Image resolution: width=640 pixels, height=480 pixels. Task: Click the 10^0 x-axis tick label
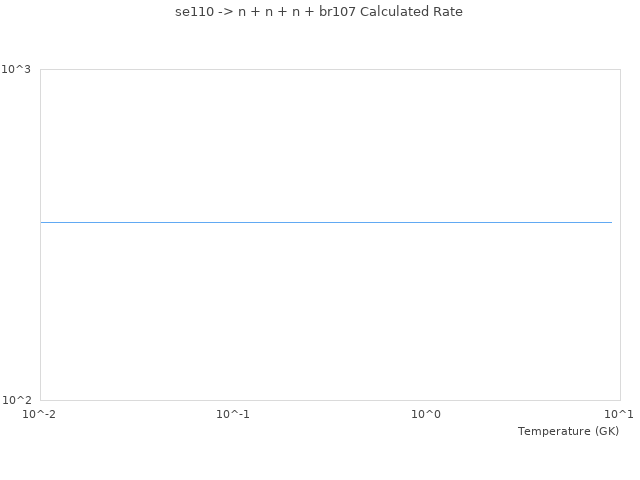(x=426, y=414)
